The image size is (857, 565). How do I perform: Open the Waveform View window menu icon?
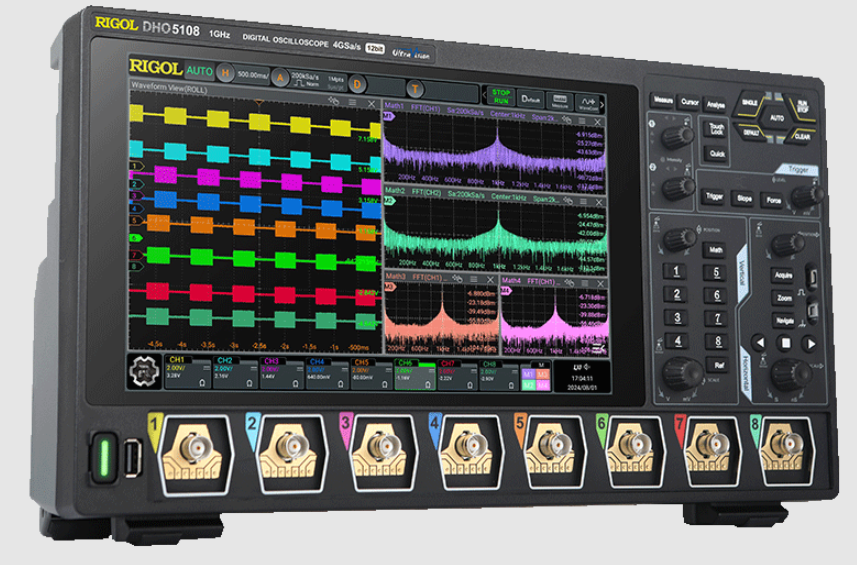pyautogui.click(x=352, y=103)
